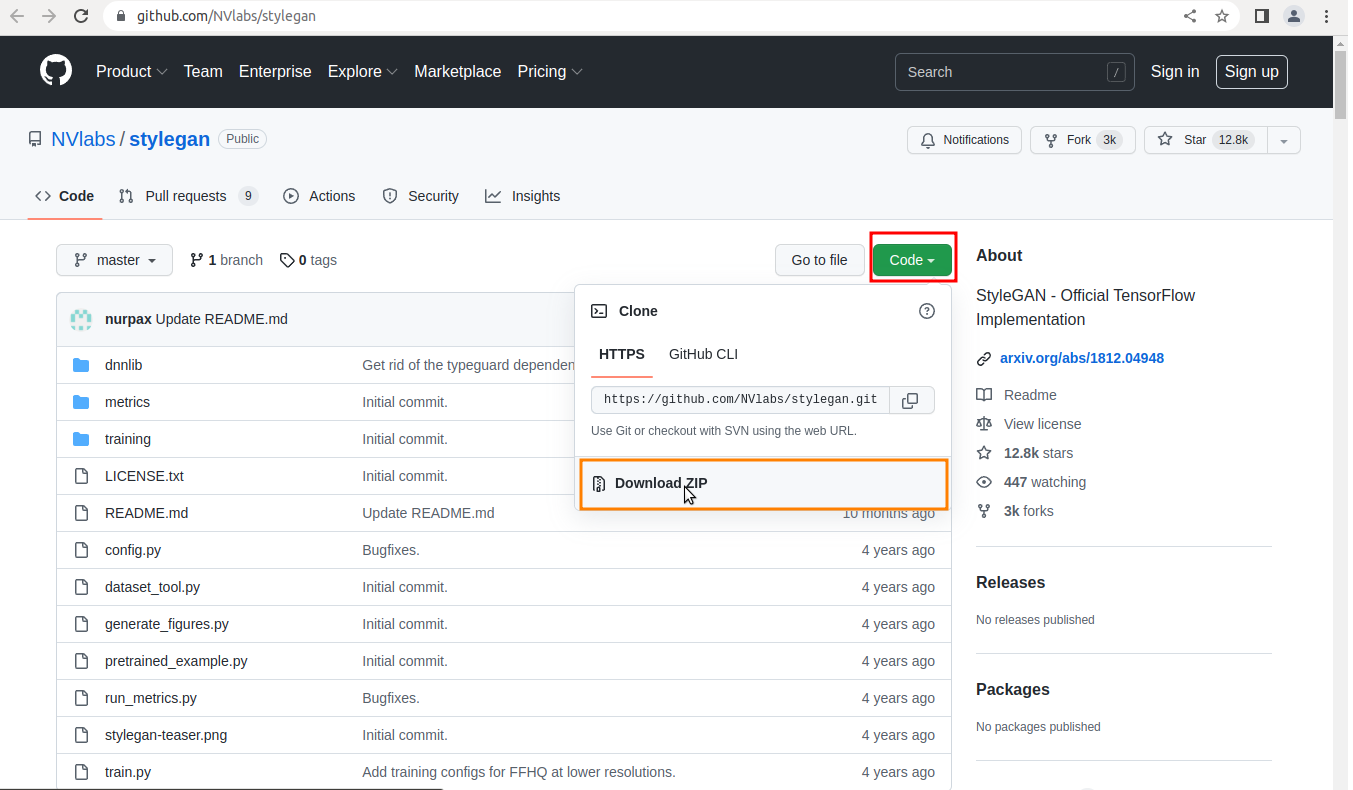The width and height of the screenshot is (1353, 790).
Task: Open the dnnlib folder
Action: coord(123,365)
